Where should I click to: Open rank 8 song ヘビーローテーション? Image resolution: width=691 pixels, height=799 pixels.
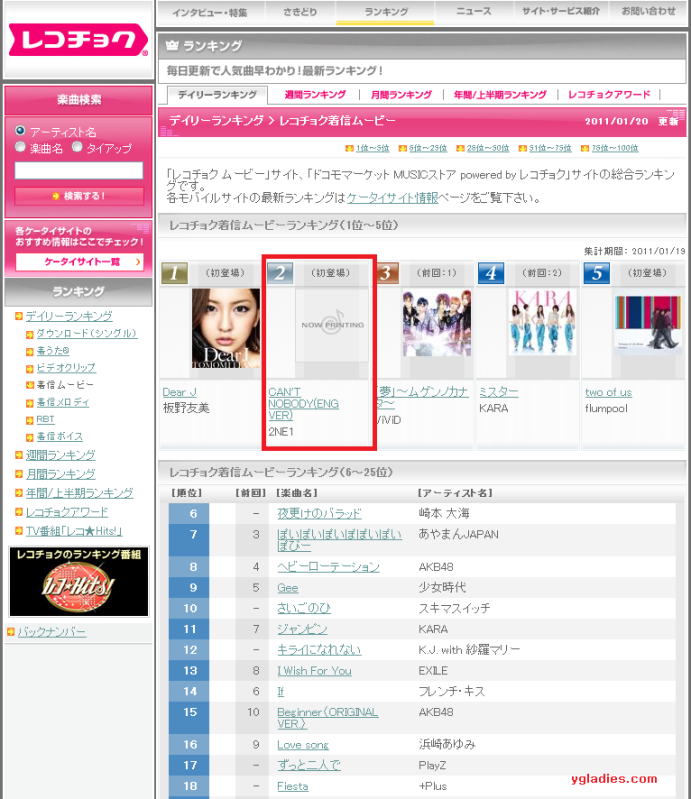coord(328,567)
